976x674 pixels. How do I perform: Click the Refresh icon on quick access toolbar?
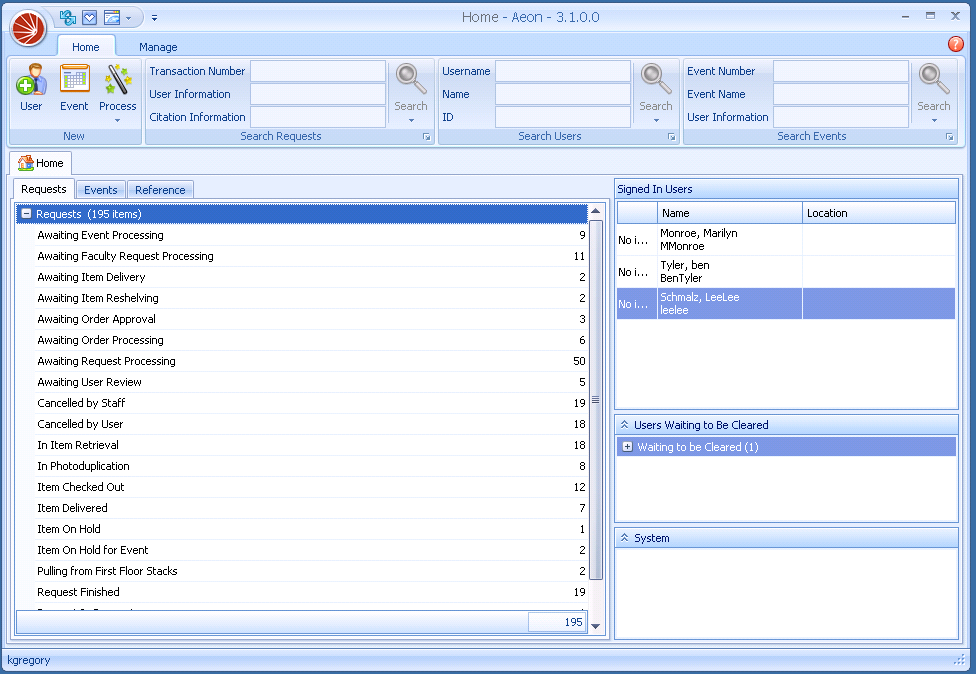(66, 17)
